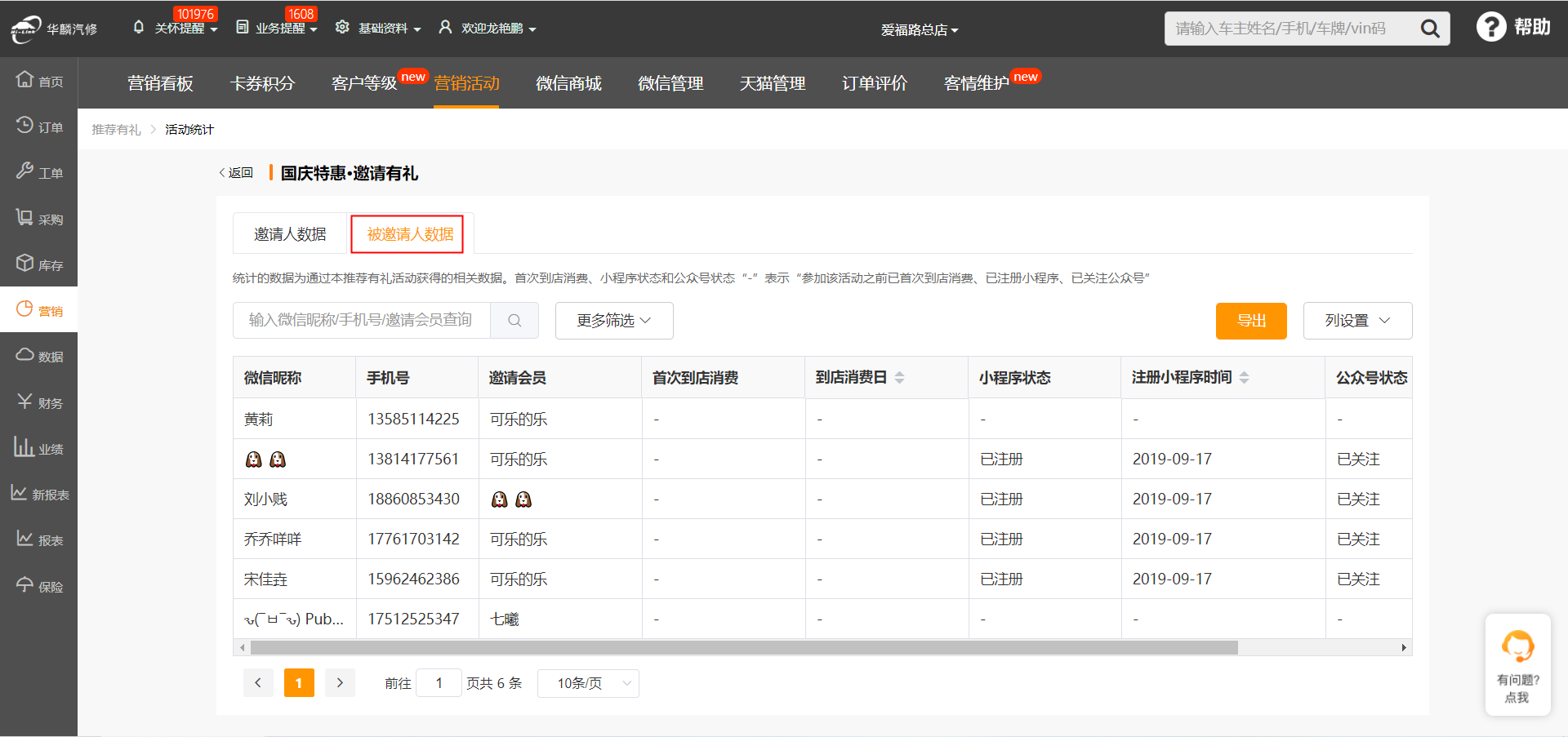This screenshot has height=737, width=1568.
Task: Sort by 注册小程序时间 column arrows
Action: coord(1244,377)
